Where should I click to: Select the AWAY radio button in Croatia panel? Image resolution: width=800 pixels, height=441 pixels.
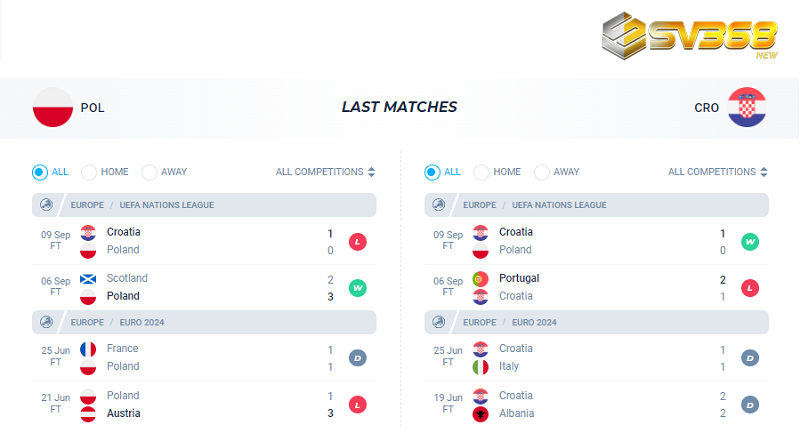pyautogui.click(x=541, y=172)
